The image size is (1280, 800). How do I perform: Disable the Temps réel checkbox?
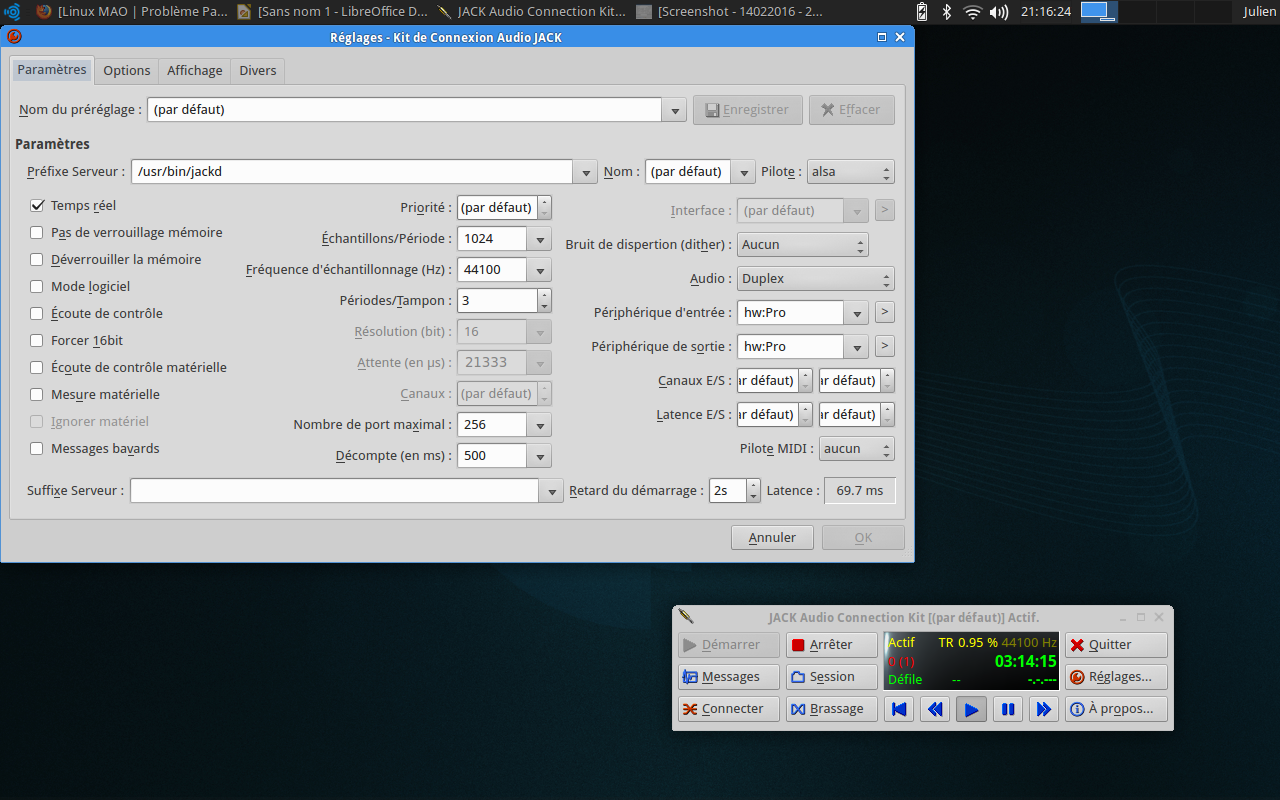pyautogui.click(x=37, y=205)
